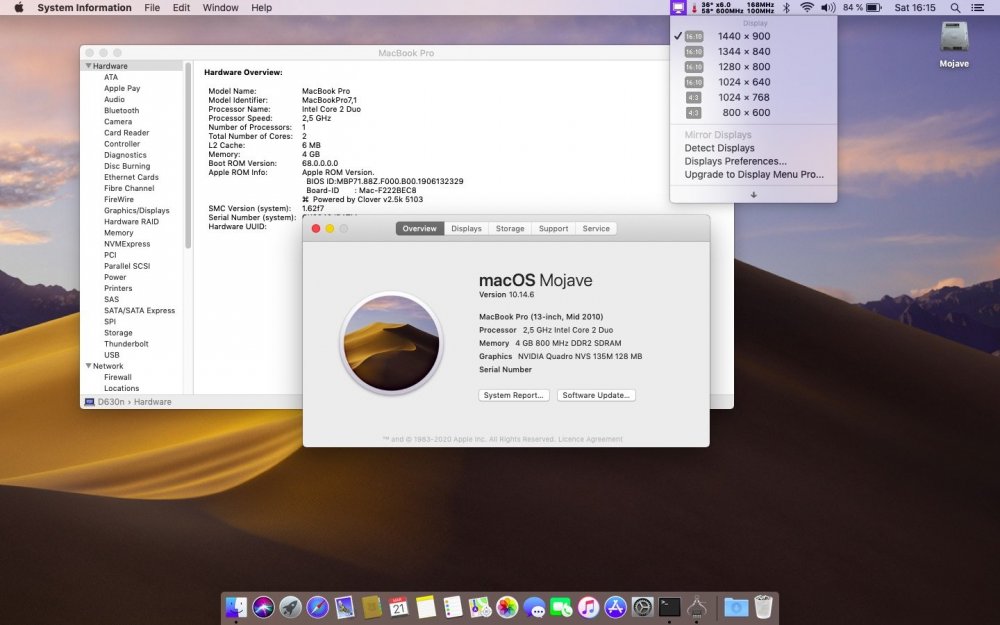The height and width of the screenshot is (625, 1000).
Task: Switch to the Storage tab
Action: [510, 228]
